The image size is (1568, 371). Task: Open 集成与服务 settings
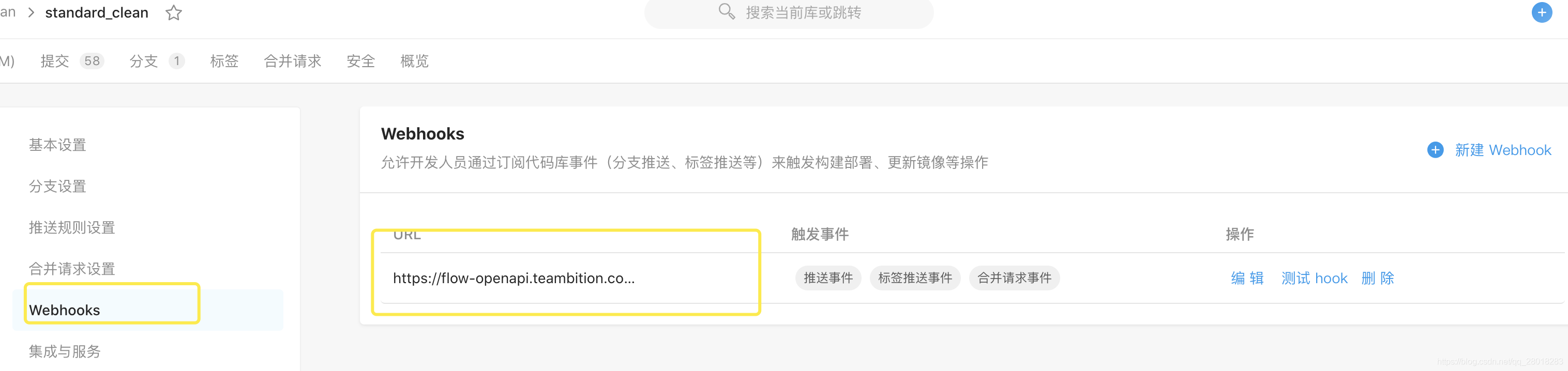65,351
